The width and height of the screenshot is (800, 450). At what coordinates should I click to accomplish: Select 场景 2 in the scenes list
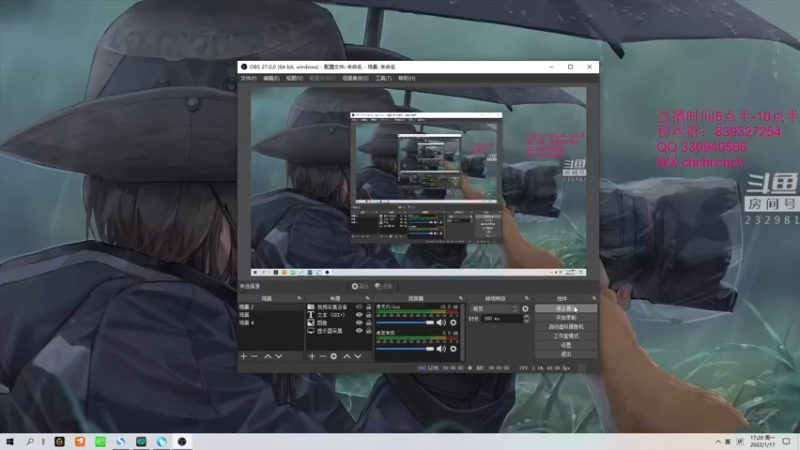click(x=271, y=307)
